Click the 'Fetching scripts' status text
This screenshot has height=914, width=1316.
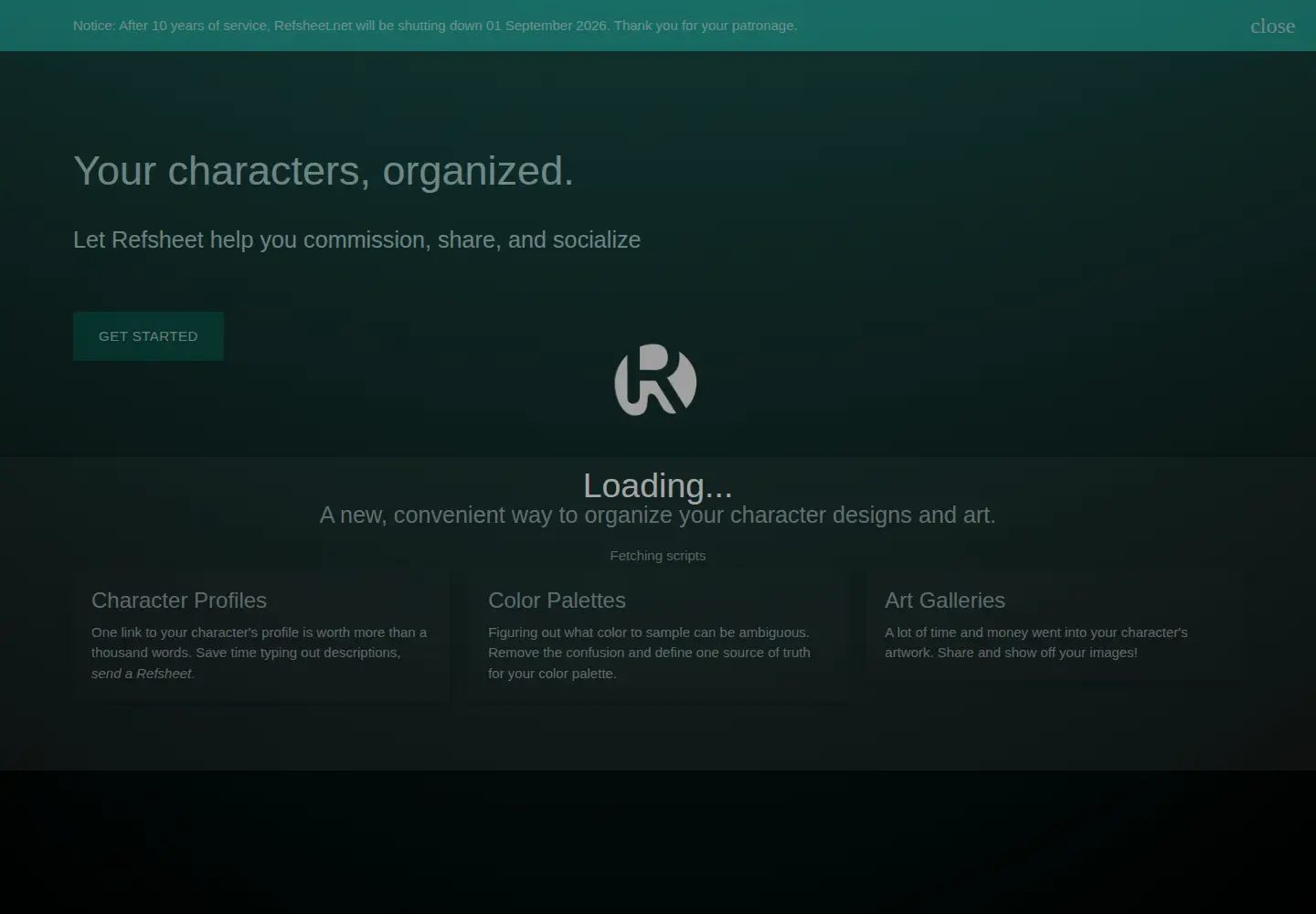point(658,556)
